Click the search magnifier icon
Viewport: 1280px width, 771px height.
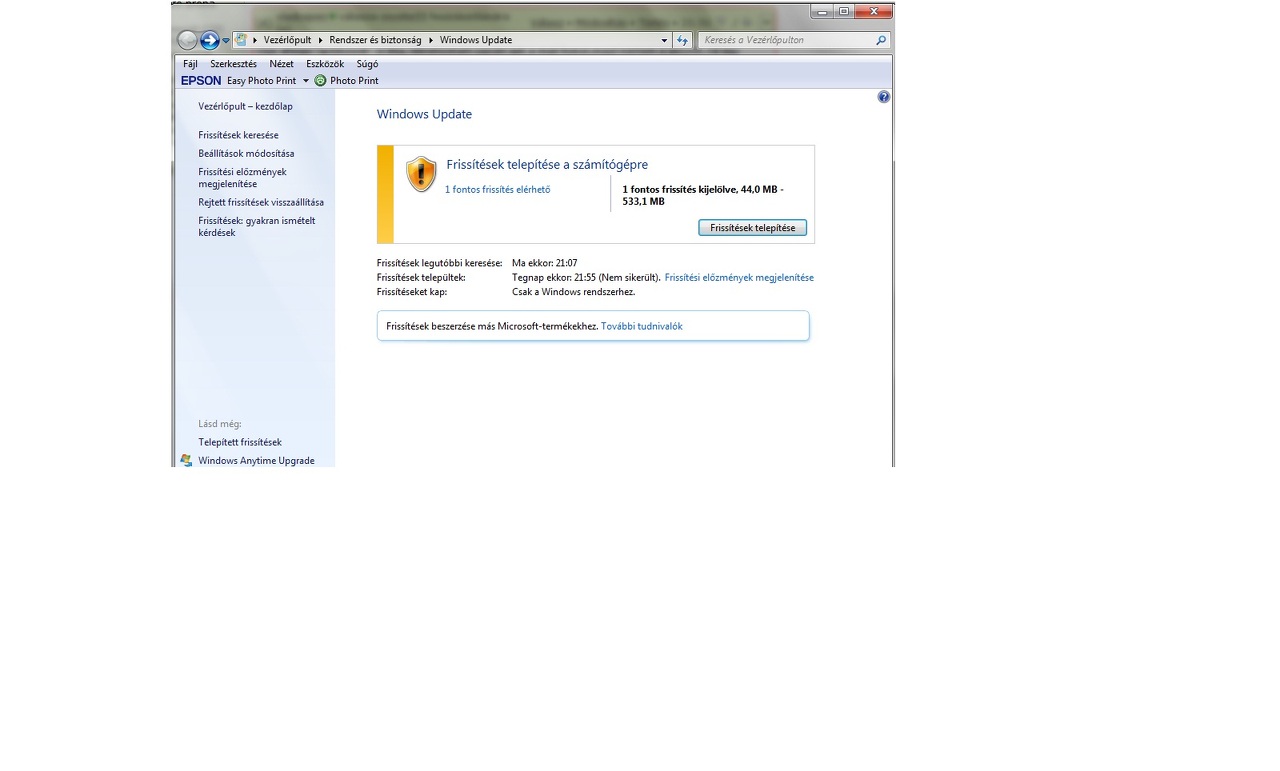[881, 40]
